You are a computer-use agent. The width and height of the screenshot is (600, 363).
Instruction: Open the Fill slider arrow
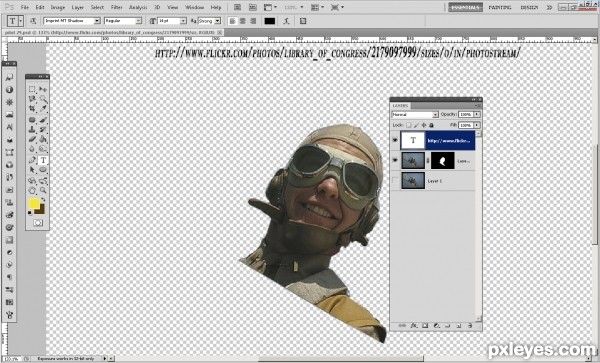tap(477, 125)
